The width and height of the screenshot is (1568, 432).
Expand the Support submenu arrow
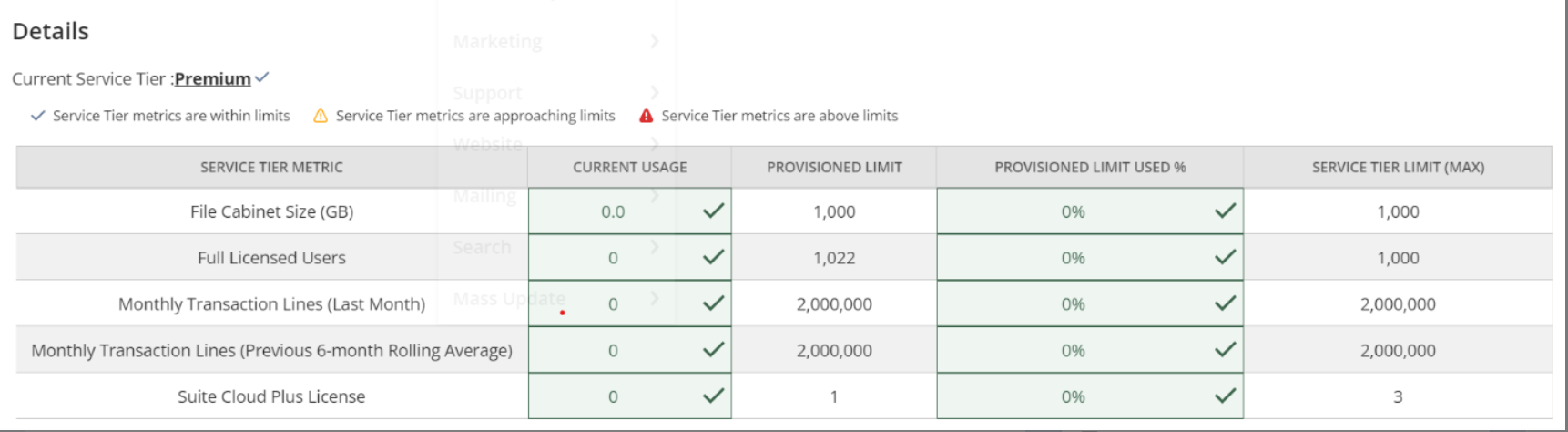(654, 92)
